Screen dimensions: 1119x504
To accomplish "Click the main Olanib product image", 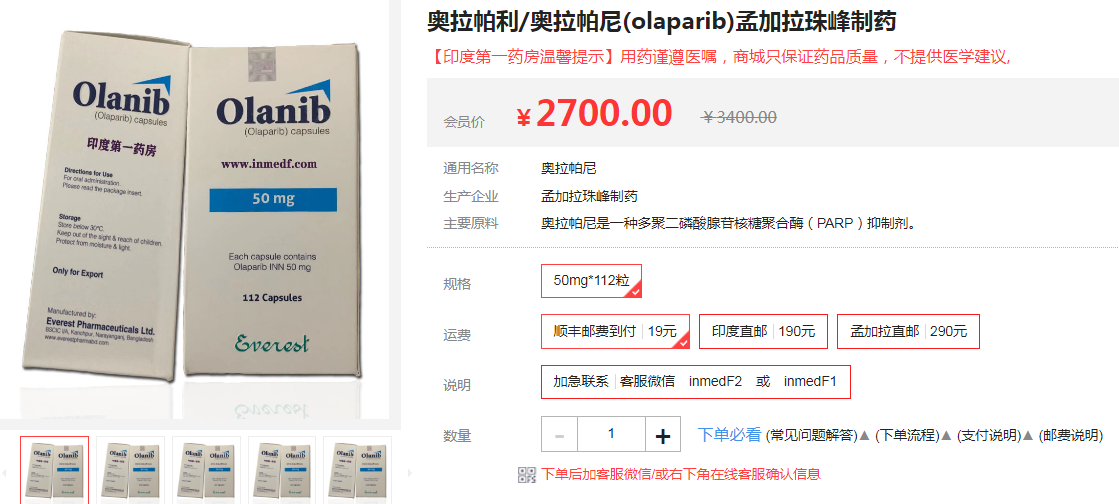I will click(x=195, y=209).
